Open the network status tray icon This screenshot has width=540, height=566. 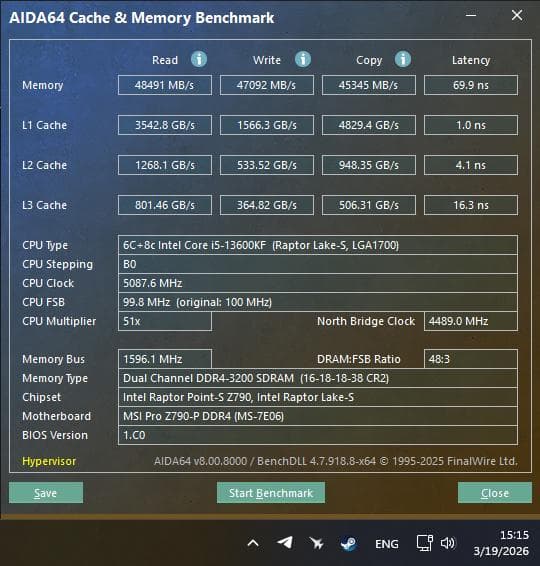click(424, 543)
